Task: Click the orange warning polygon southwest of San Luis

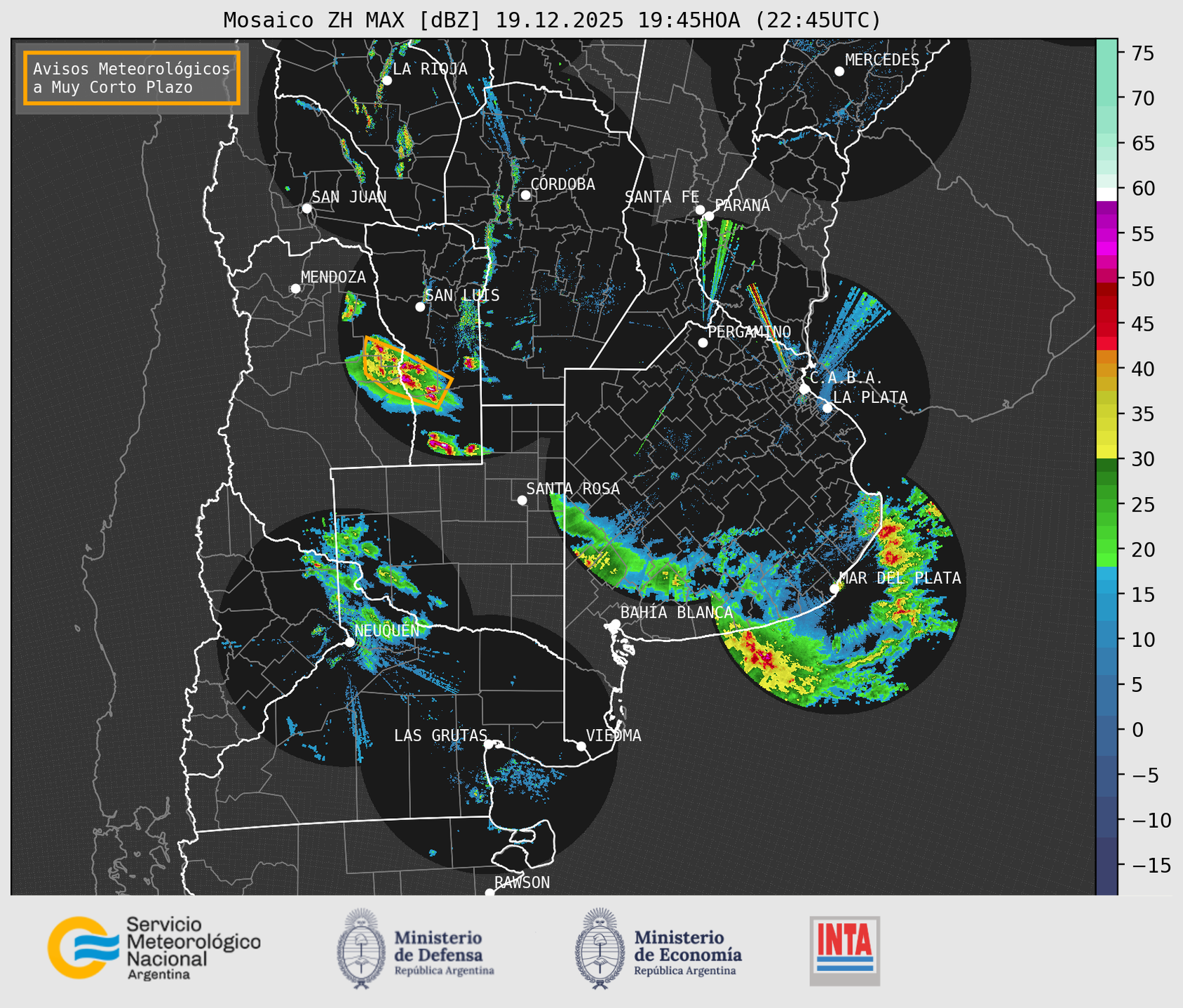Action: coord(407,372)
